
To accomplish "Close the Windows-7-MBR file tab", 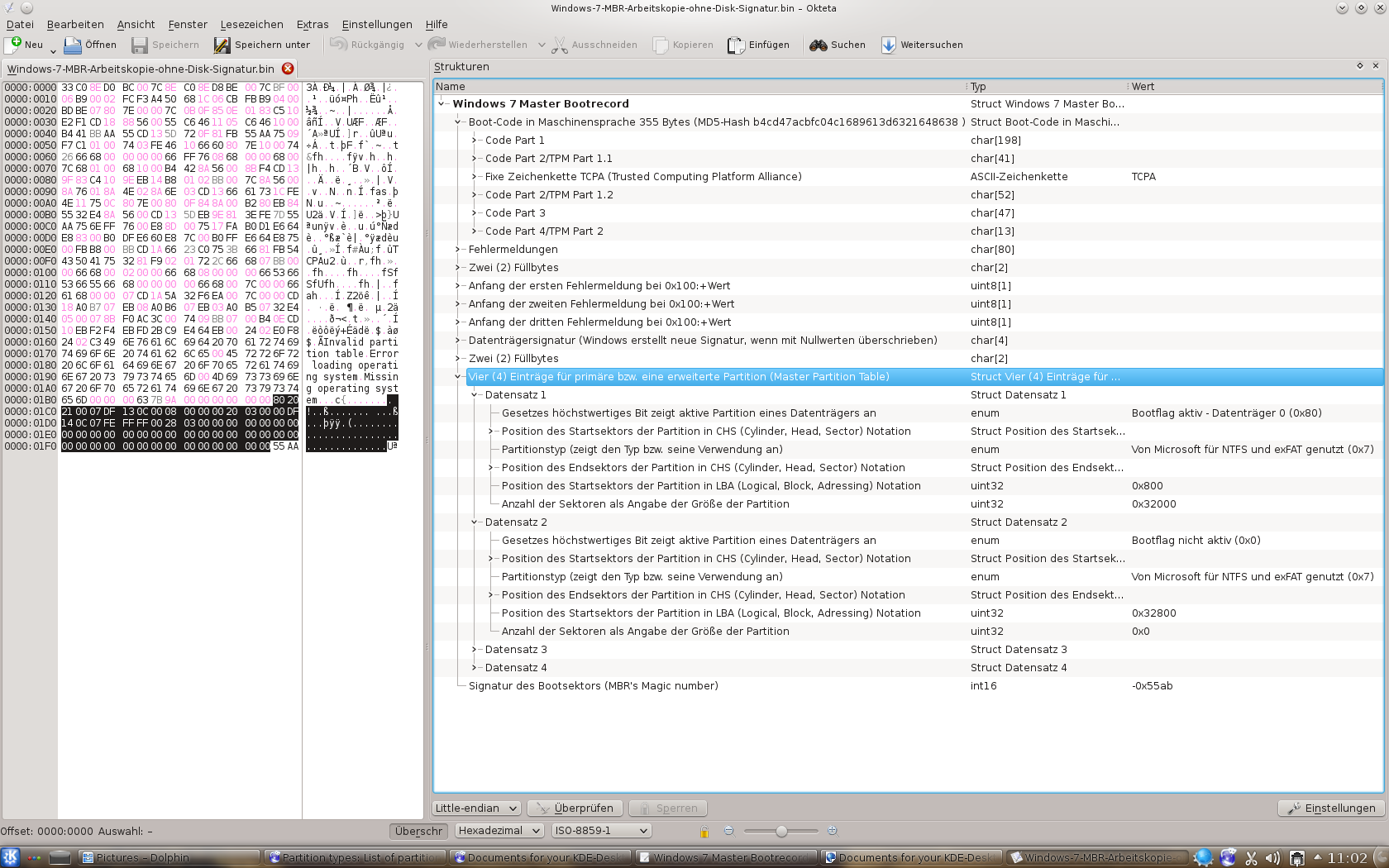I will [x=288, y=69].
